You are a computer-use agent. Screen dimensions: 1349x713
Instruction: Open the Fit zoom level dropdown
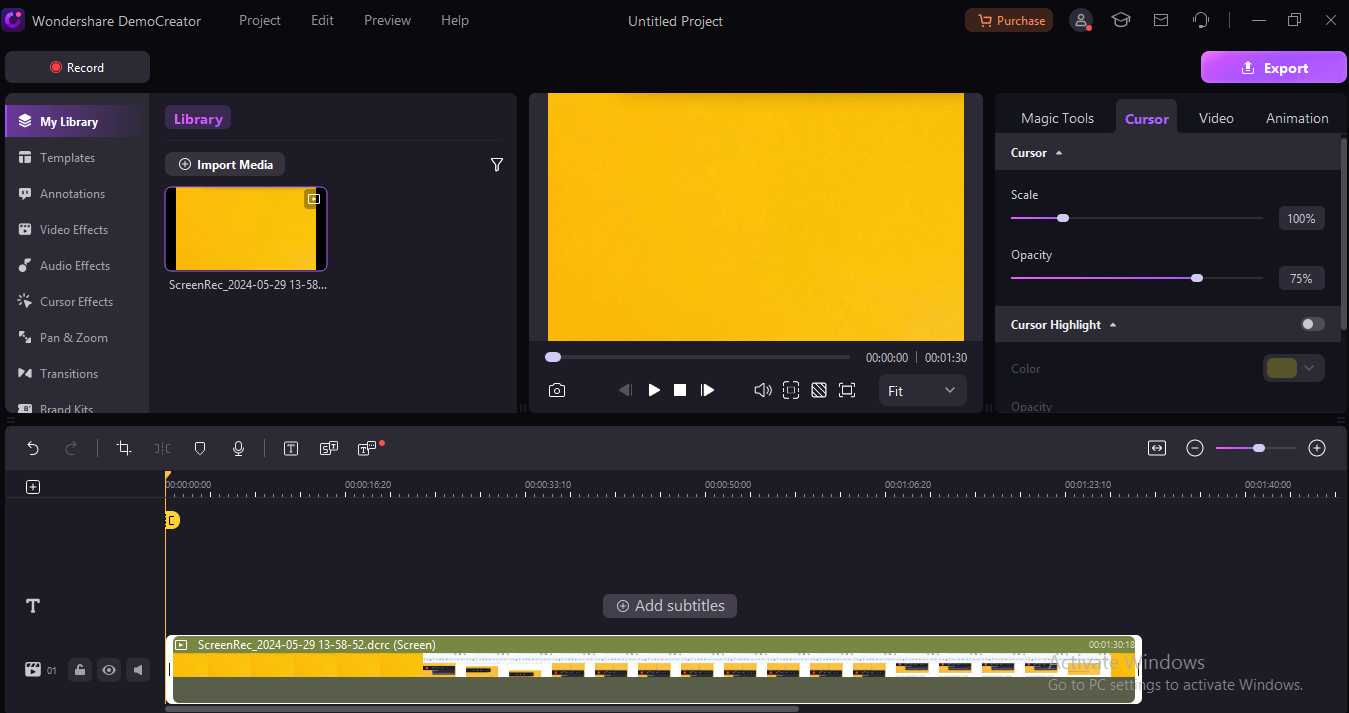pos(921,390)
